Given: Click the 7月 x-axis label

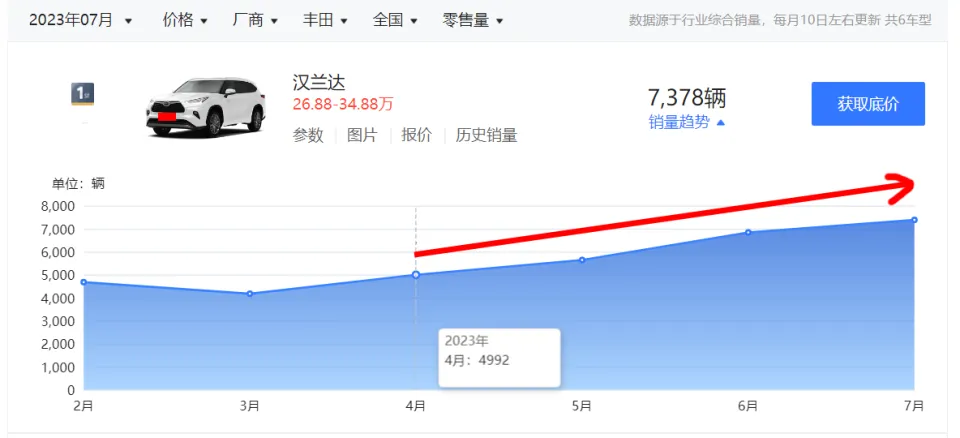Looking at the screenshot, I should [x=914, y=405].
